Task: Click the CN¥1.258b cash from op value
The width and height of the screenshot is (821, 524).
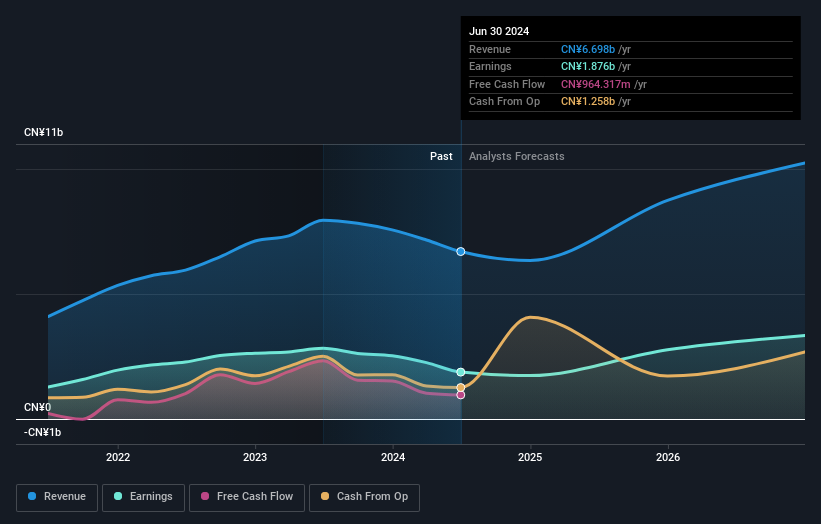Action: [588, 102]
